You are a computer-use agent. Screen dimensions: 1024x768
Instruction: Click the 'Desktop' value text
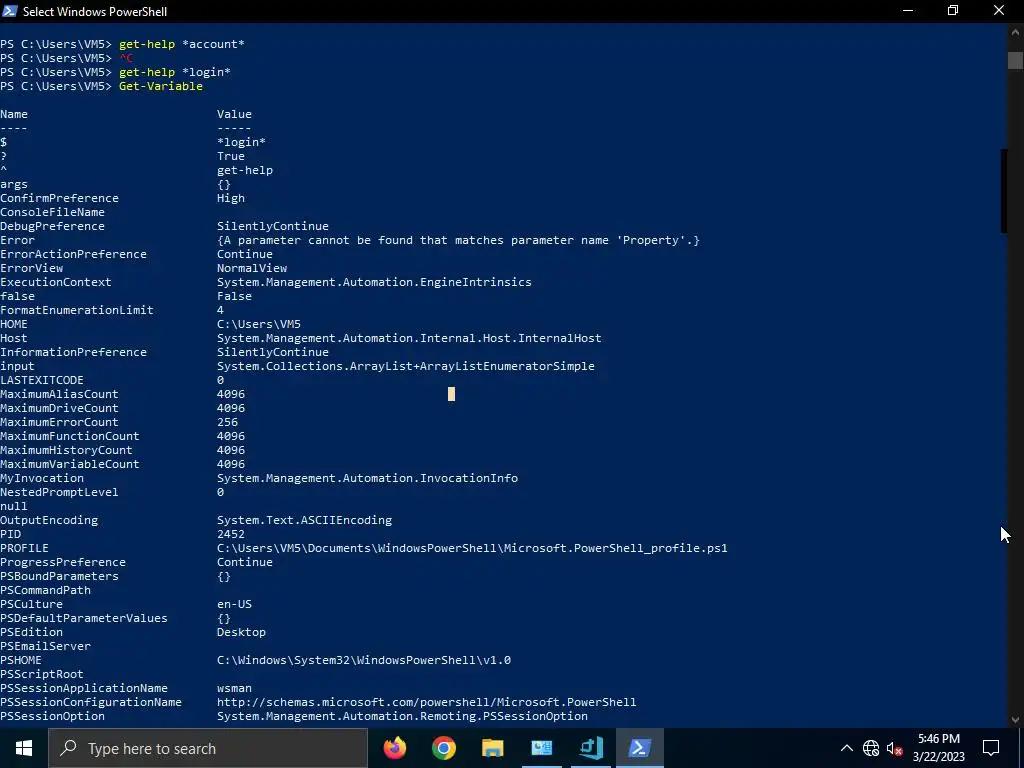tap(241, 632)
